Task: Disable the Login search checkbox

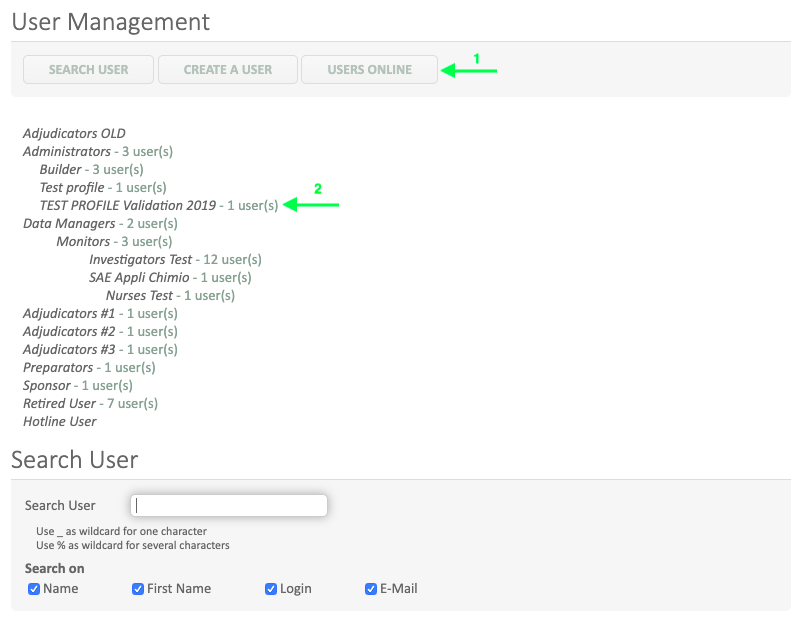Action: click(x=271, y=589)
